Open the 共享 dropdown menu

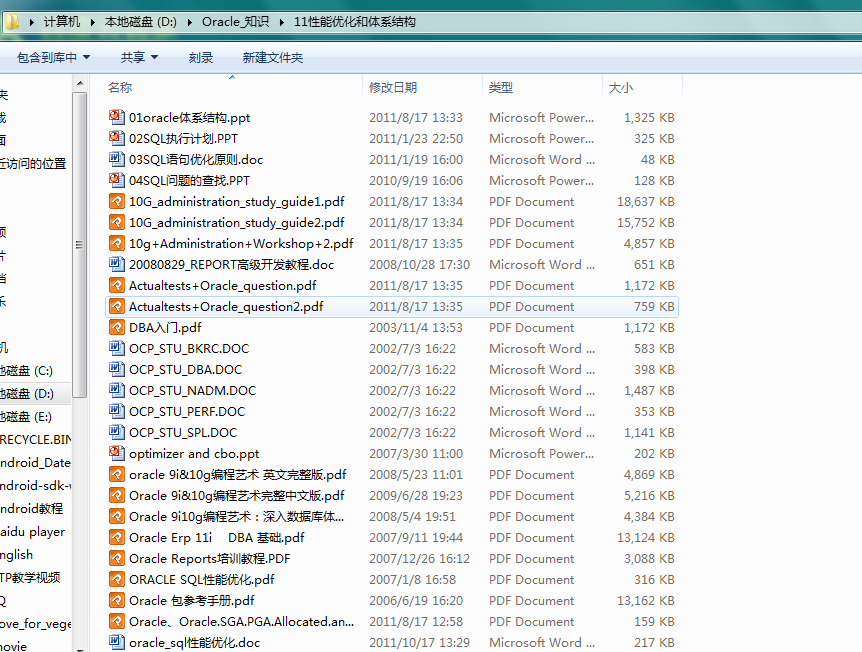point(139,57)
